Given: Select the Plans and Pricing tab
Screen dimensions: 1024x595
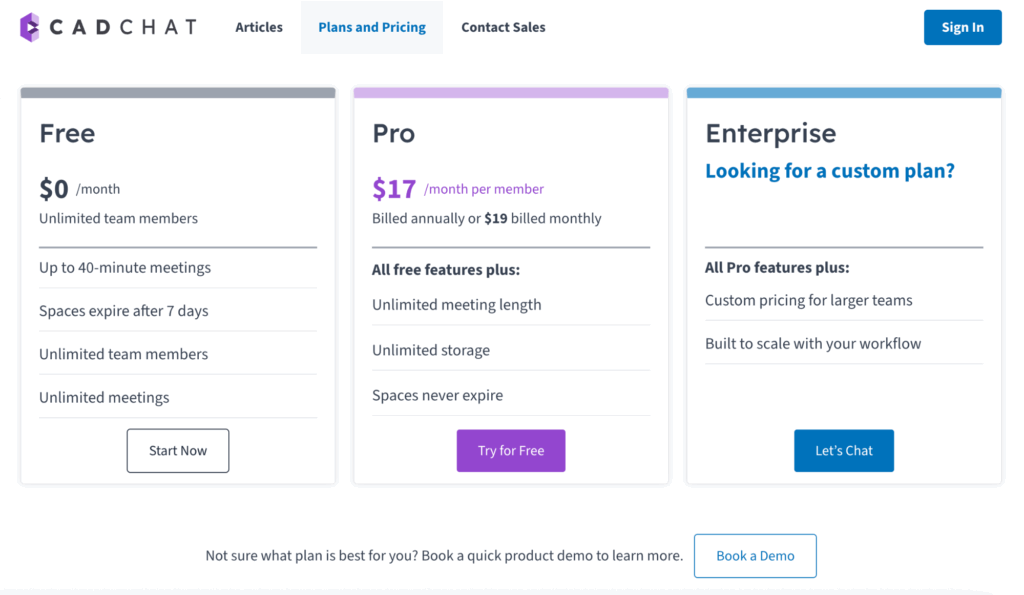Looking at the screenshot, I should 372,27.
